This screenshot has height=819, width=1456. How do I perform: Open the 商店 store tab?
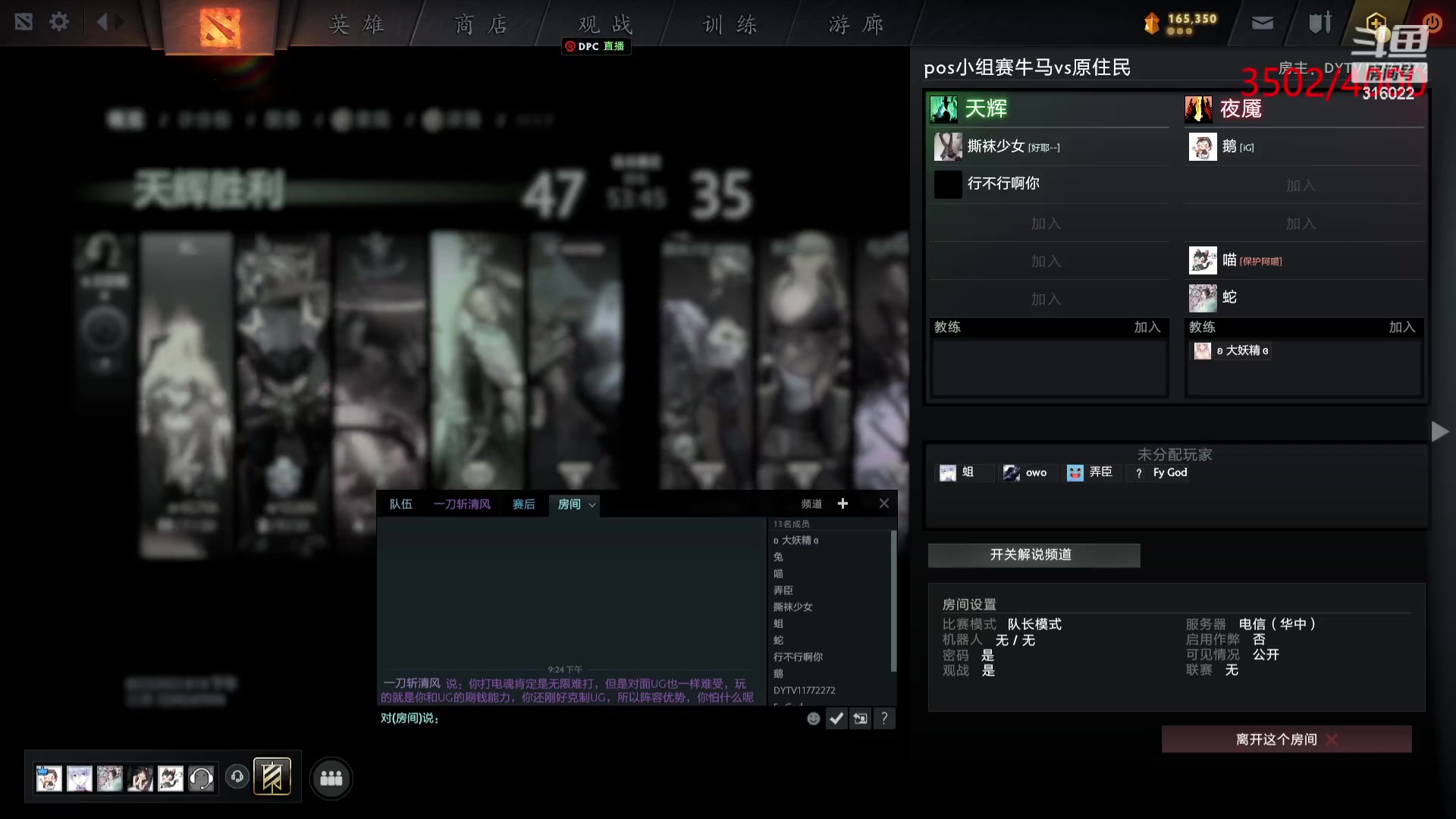pos(481,24)
